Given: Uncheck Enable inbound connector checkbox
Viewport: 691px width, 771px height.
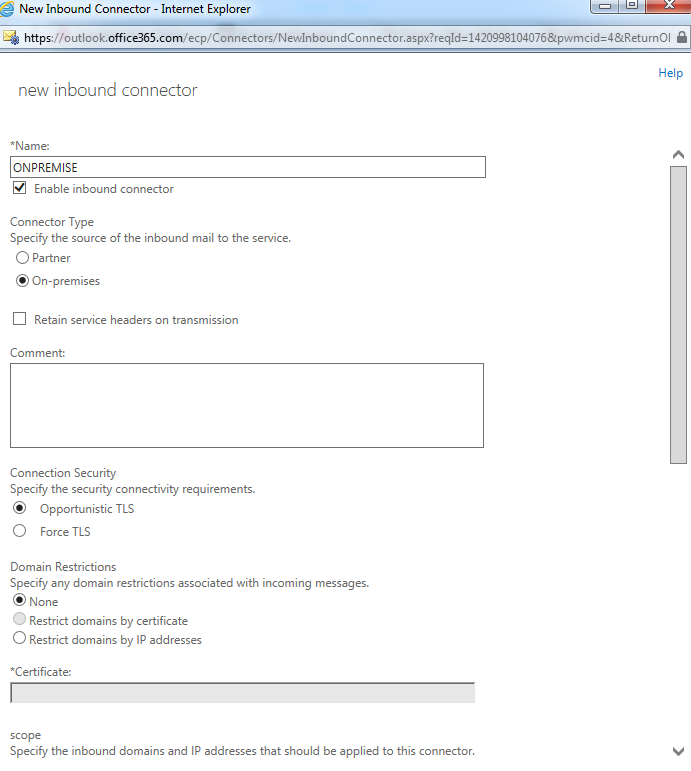Looking at the screenshot, I should point(20,188).
